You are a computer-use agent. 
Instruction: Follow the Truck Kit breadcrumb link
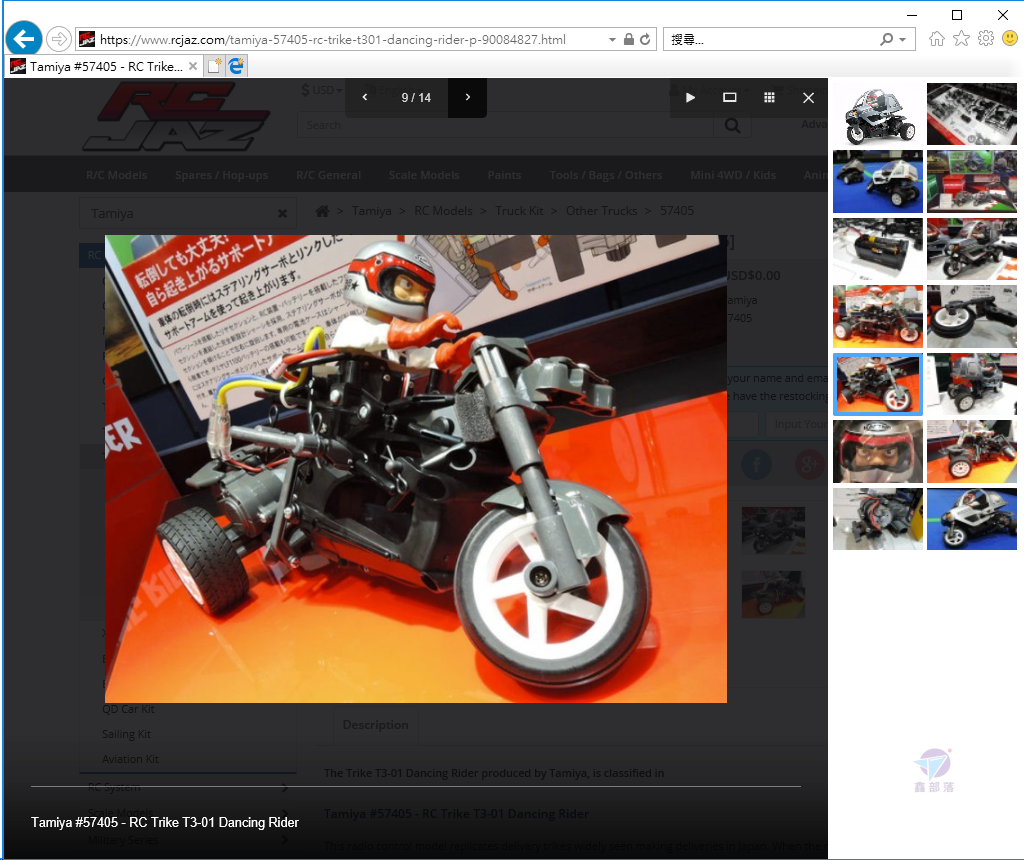tap(519, 211)
